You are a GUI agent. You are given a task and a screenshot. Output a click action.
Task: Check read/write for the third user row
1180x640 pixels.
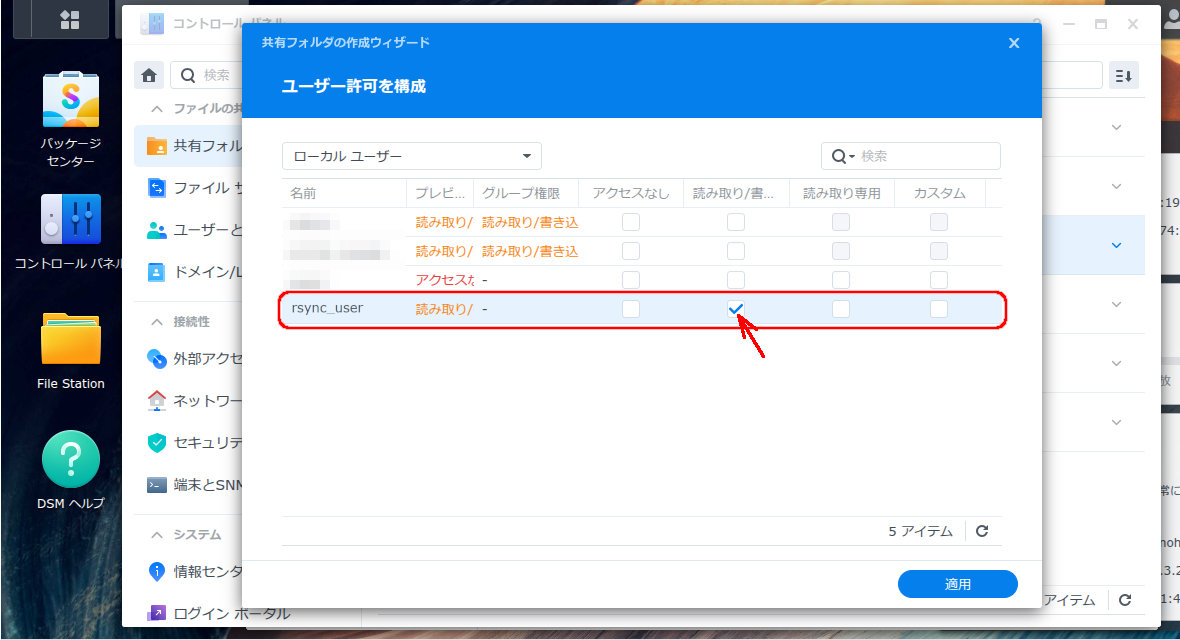(x=736, y=280)
